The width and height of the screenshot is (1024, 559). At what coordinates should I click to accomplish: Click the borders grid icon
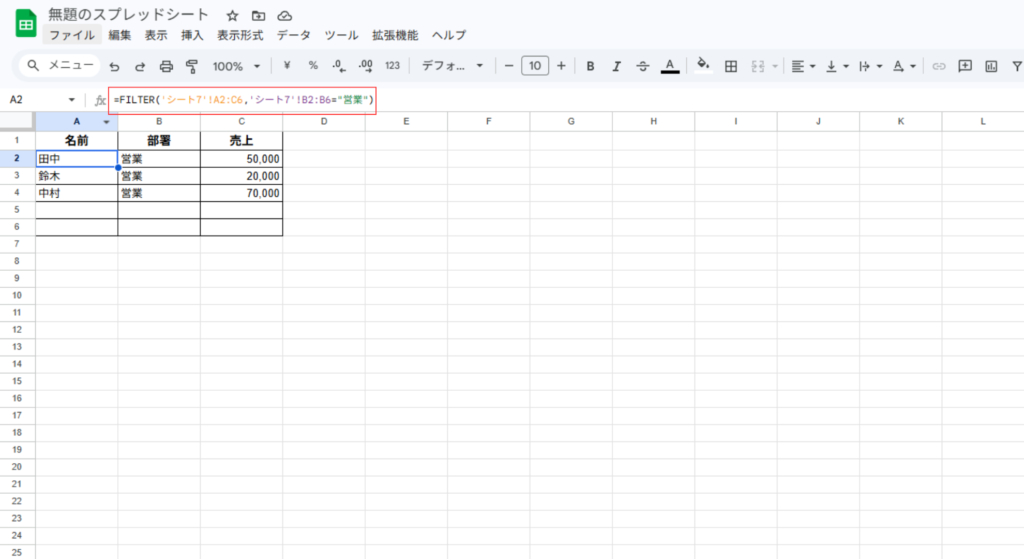tap(731, 66)
